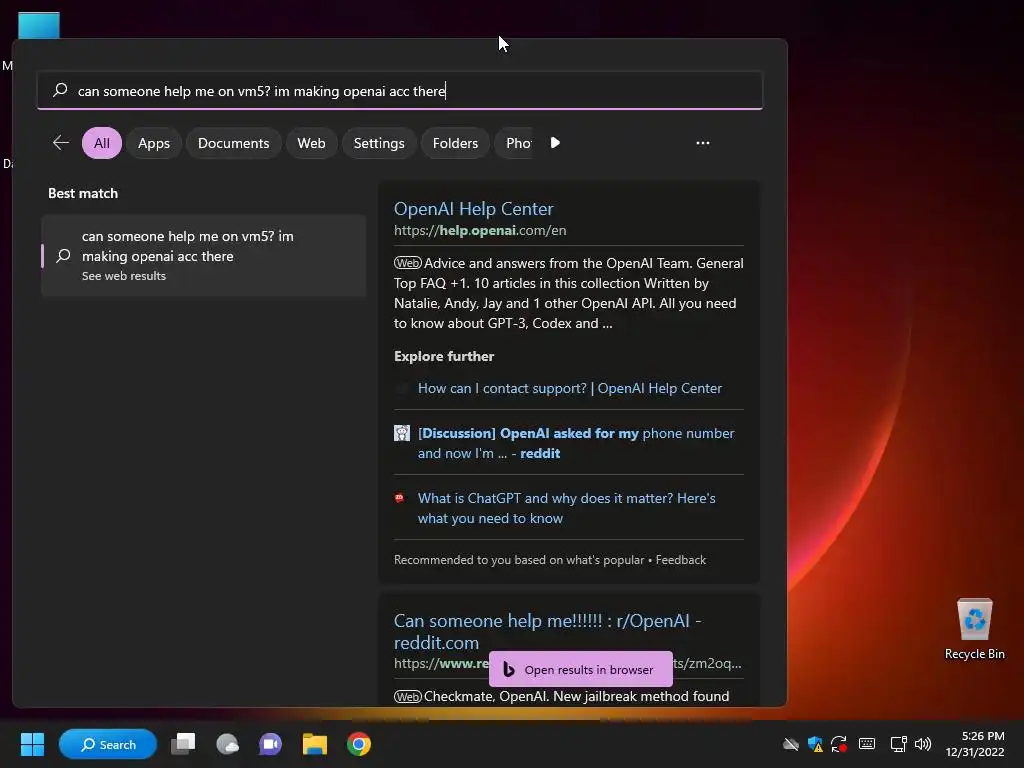Select the blue desktop icon at top-left
Screen dimensions: 1024x768
coord(39,25)
